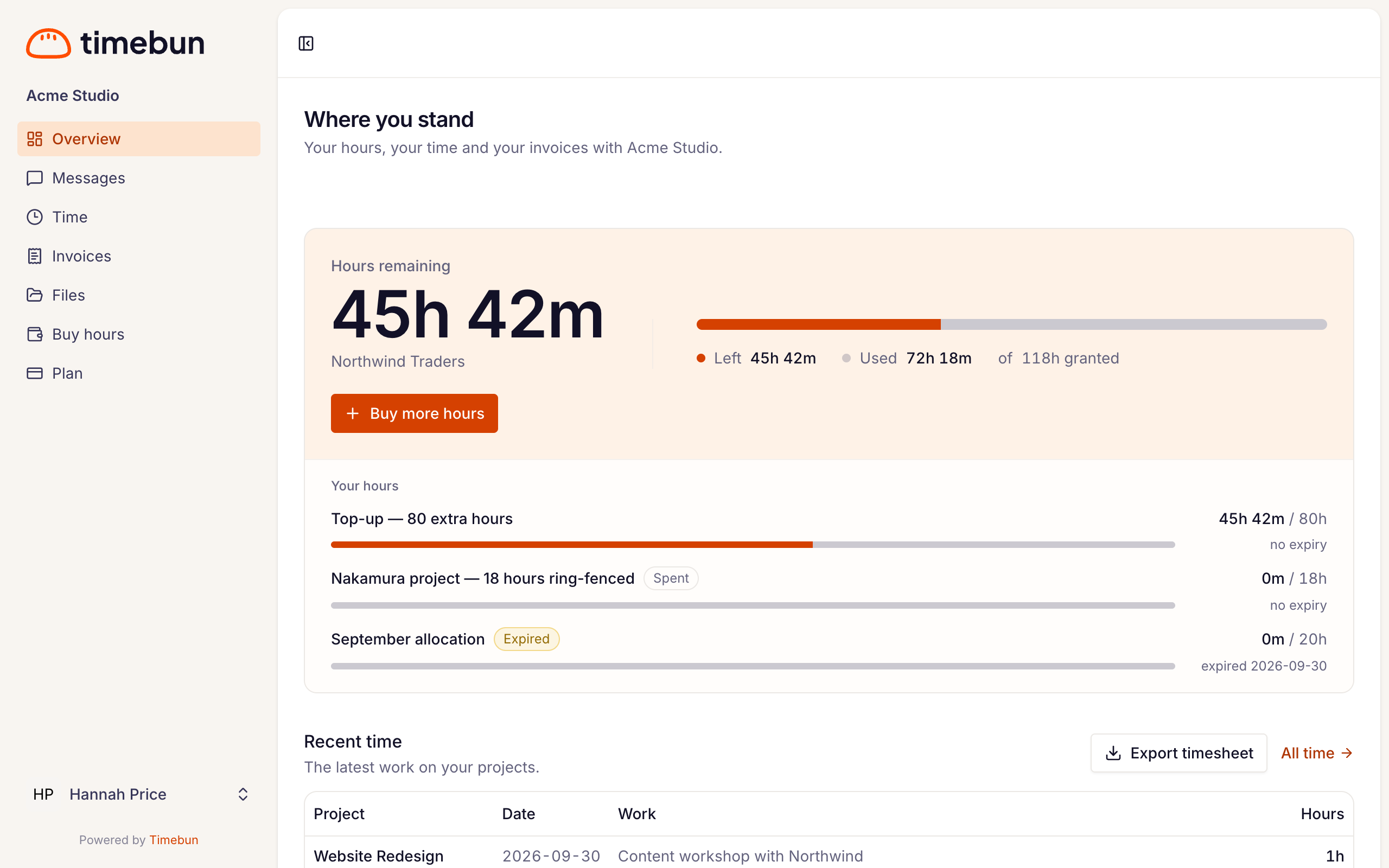Screen dimensions: 1389x868
Task: Click the expired 2026-09-30 note
Action: point(1264,666)
